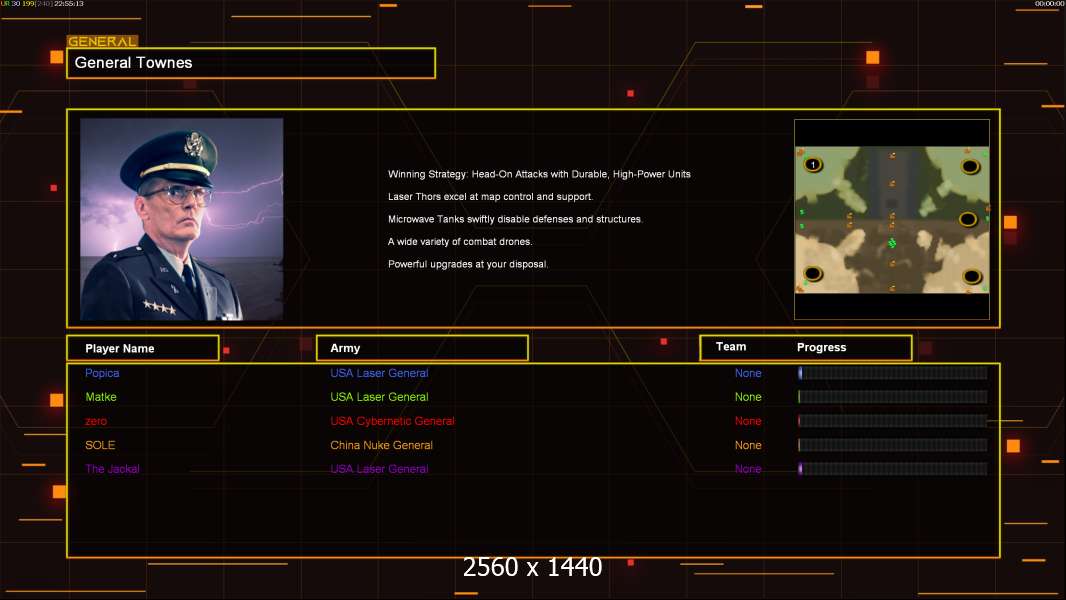Click Matke's loading progress bar
1066x600 pixels.
click(x=893, y=397)
